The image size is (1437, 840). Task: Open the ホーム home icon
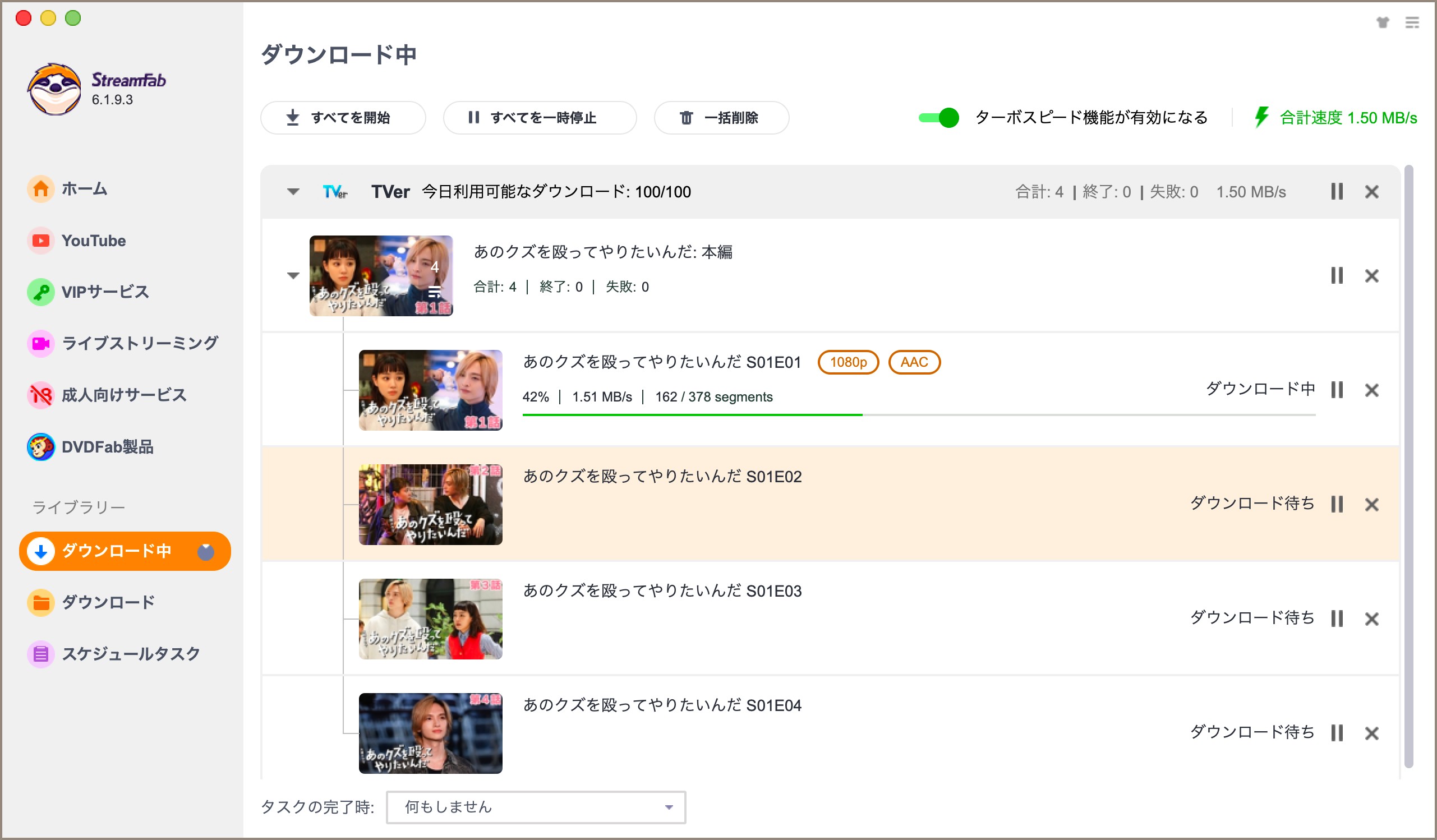(40, 189)
